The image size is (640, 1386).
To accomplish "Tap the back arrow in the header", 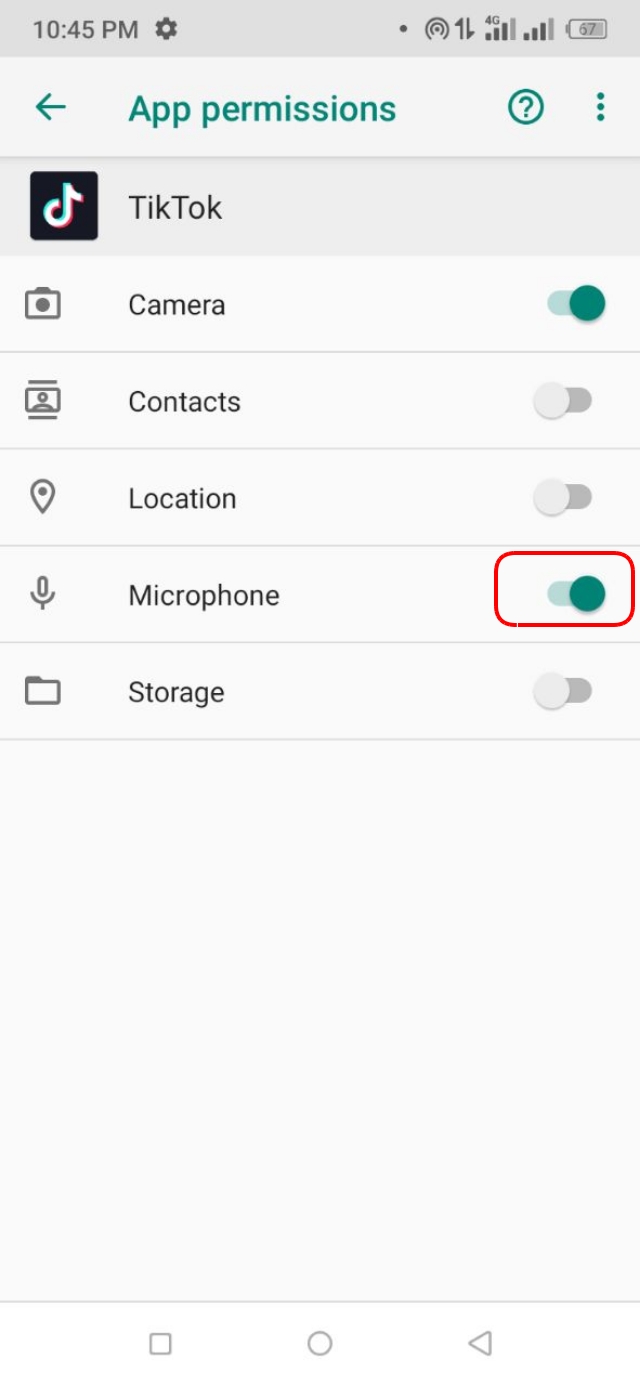I will tap(50, 107).
